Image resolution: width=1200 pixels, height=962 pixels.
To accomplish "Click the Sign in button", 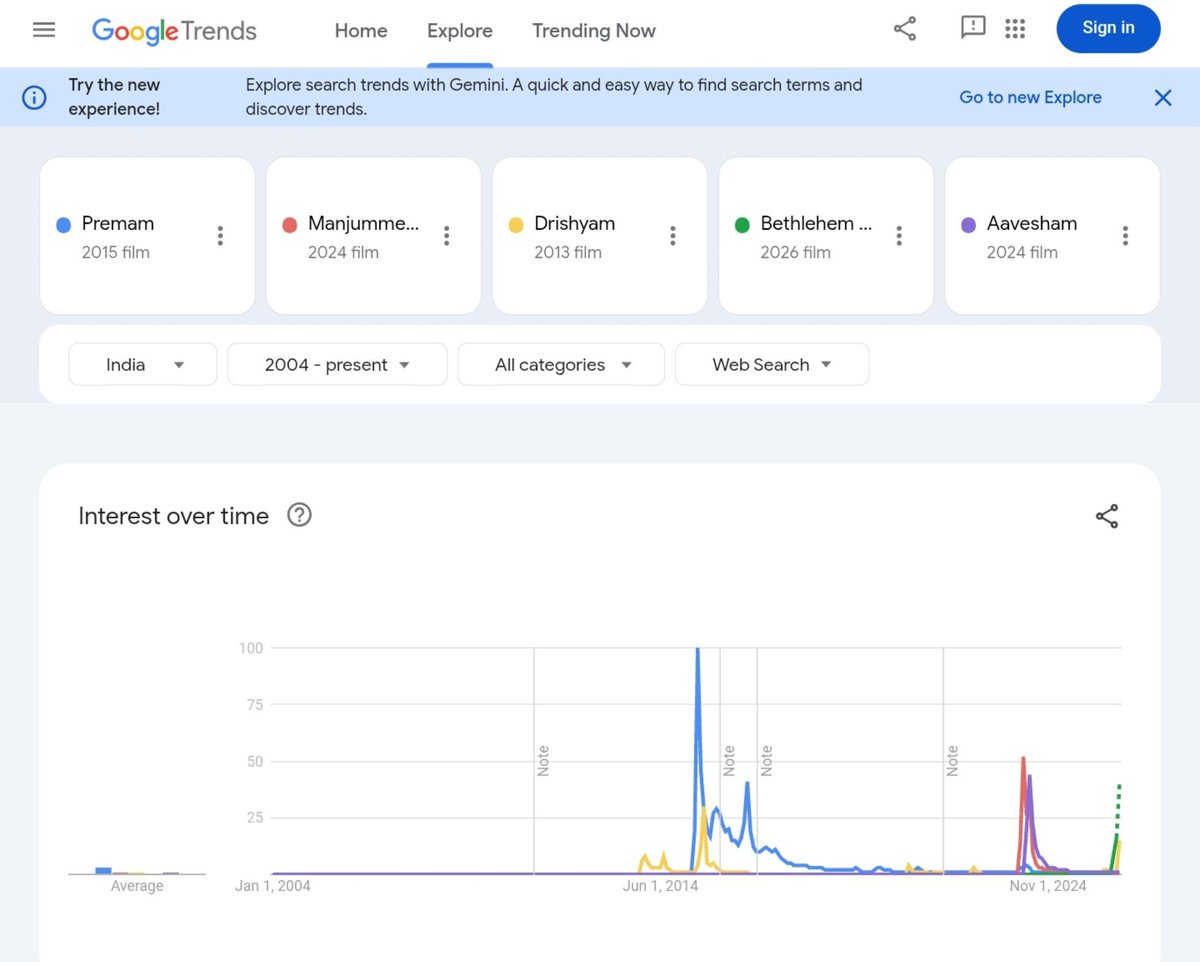I will (1108, 28).
